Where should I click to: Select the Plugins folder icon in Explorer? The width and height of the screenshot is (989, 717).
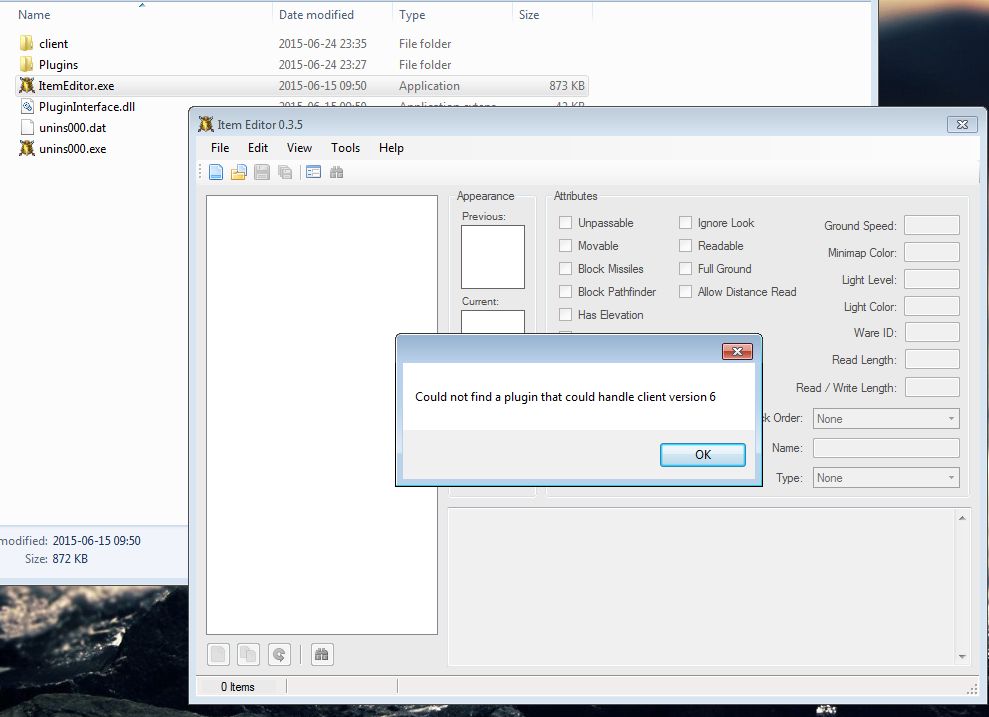tap(26, 64)
